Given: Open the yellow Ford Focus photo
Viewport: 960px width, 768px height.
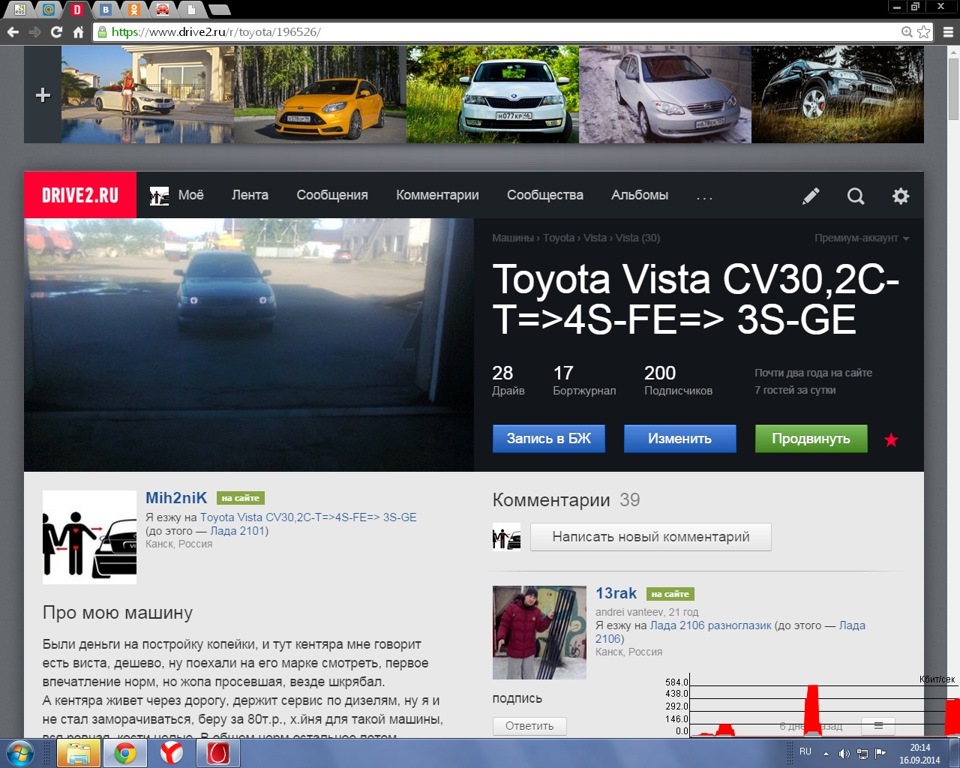Looking at the screenshot, I should 320,94.
